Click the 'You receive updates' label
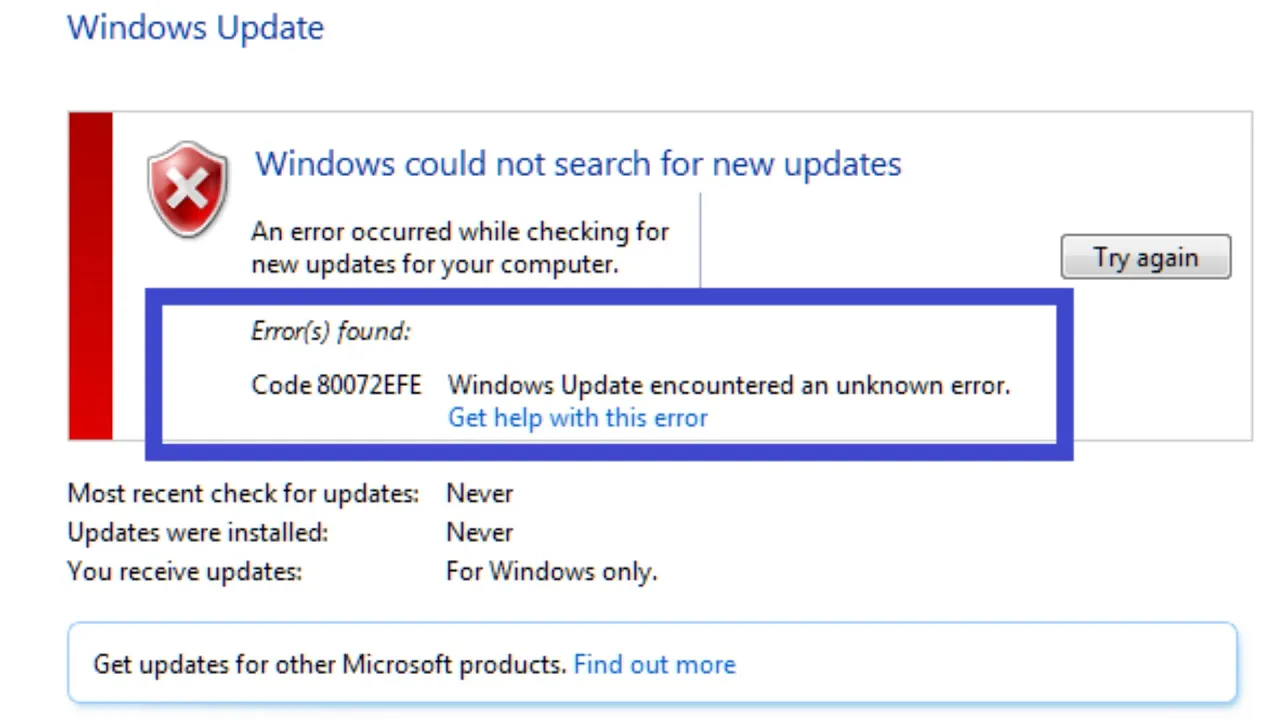Screen dimensions: 1280x720 click(x=184, y=572)
